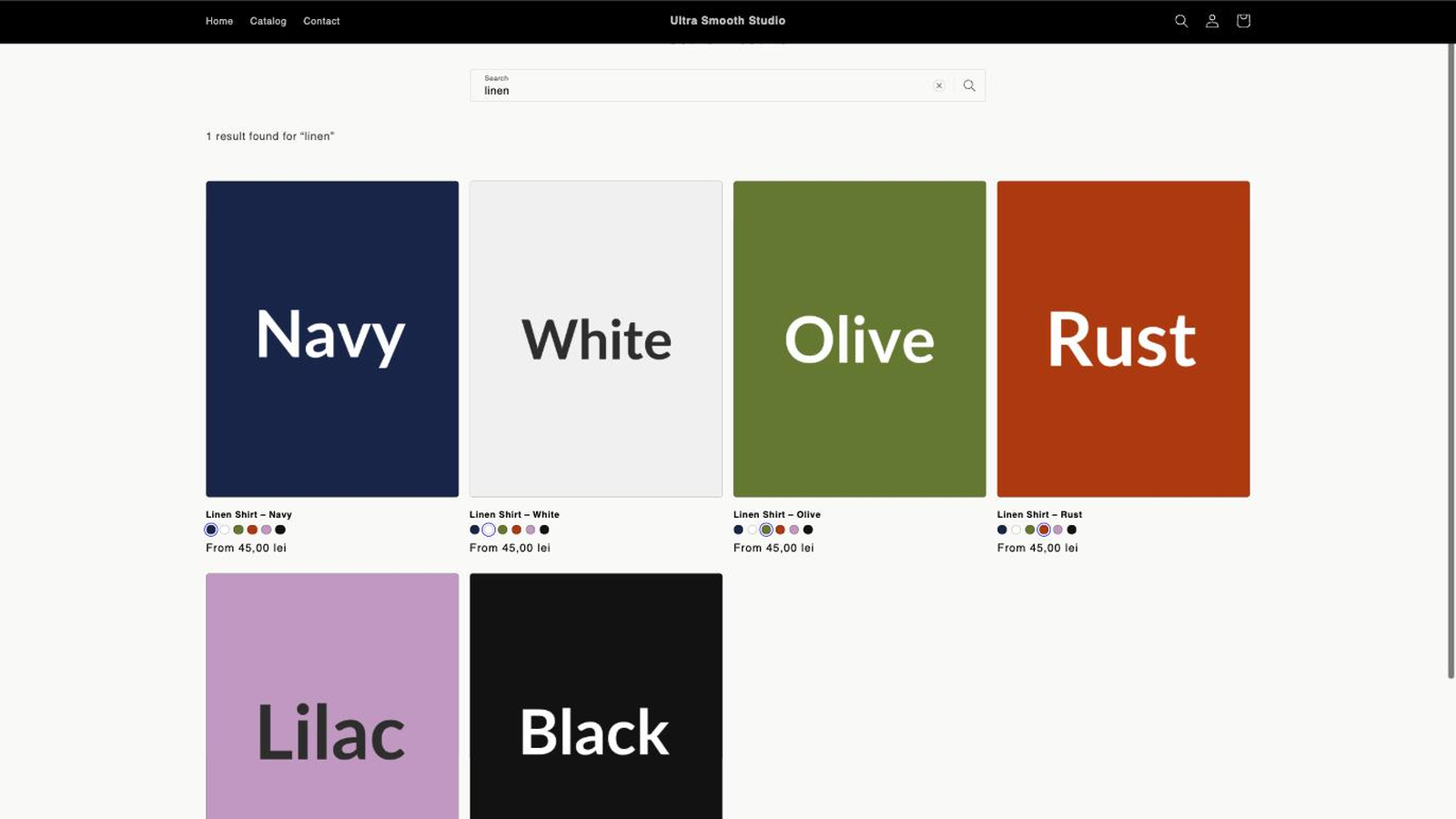The height and width of the screenshot is (819, 1456).
Task: Click the Ultra Smooth Studio store title
Action: (x=728, y=20)
